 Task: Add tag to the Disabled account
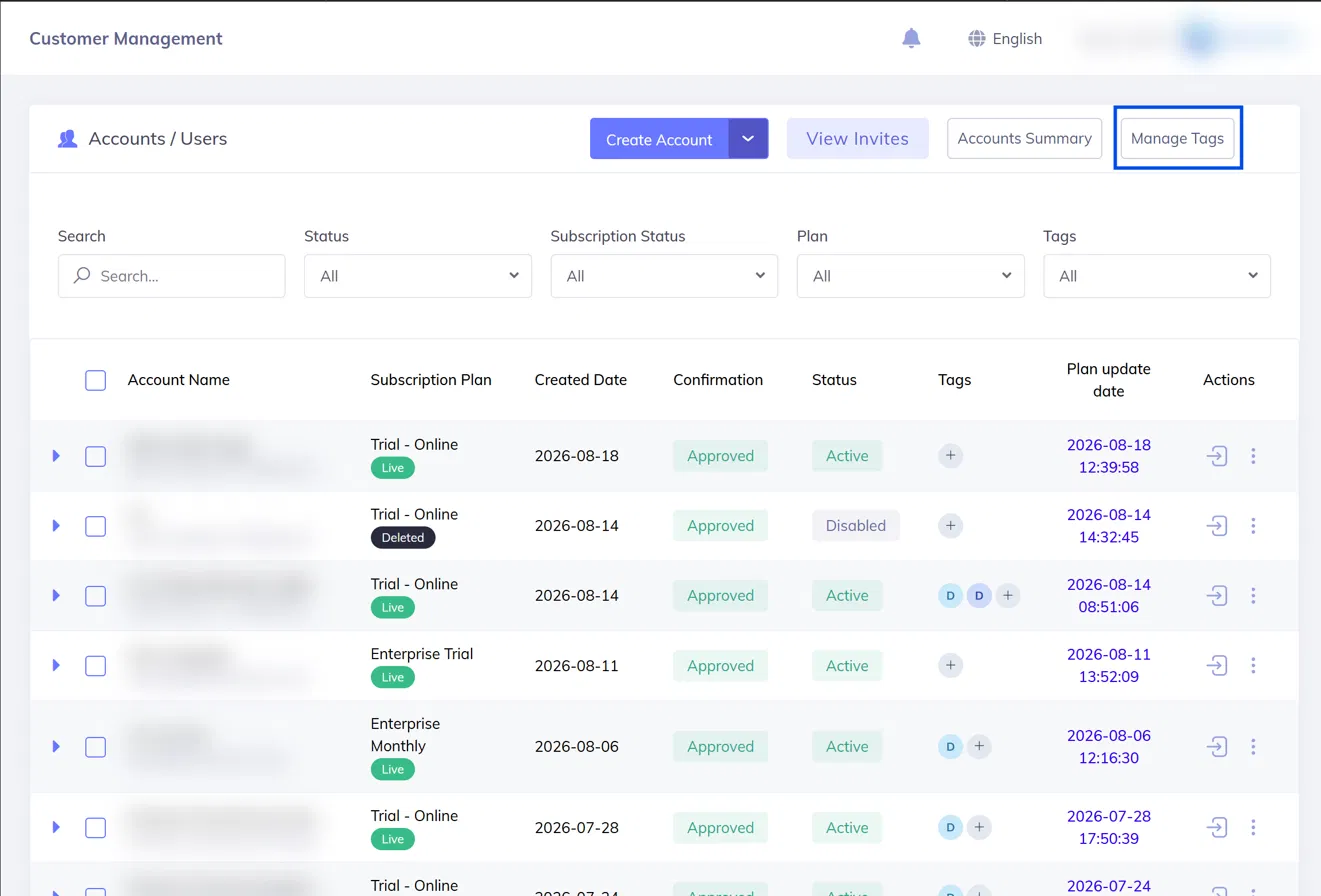pyautogui.click(x=950, y=526)
